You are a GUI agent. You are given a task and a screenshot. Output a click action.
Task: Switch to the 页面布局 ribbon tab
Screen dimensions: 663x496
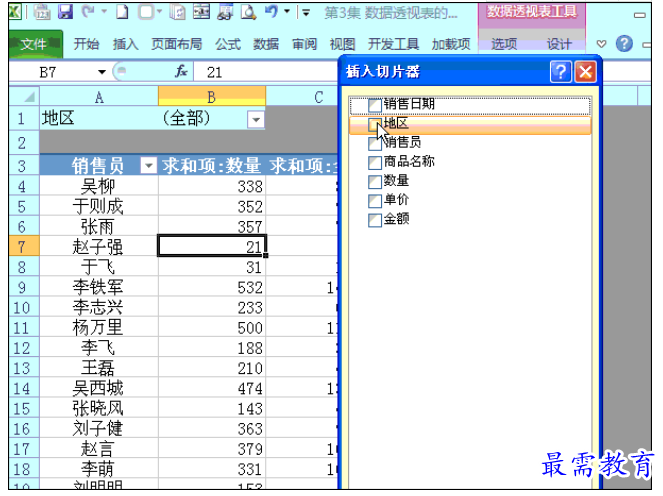tap(177, 44)
